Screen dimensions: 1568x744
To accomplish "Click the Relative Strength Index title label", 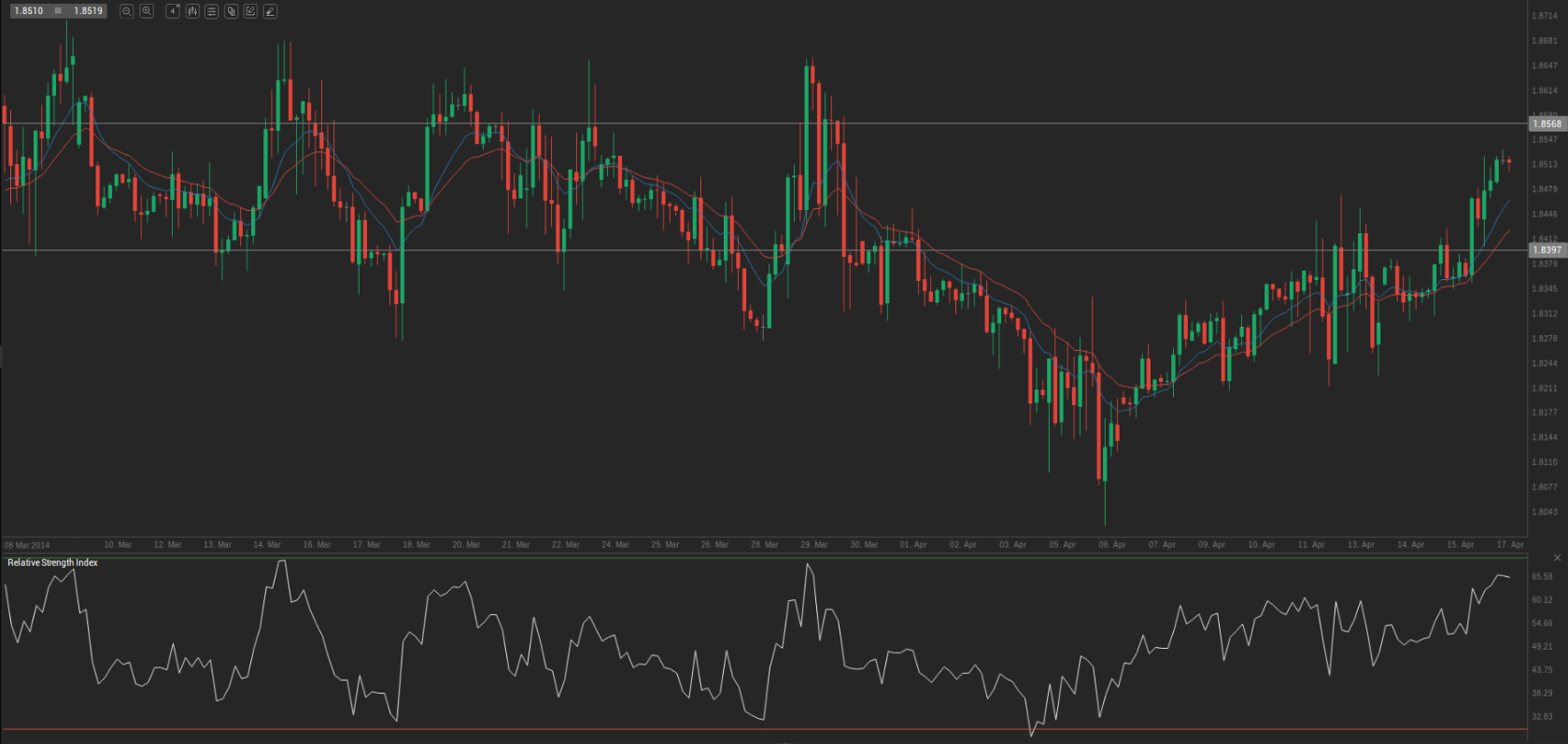I will tap(52, 563).
